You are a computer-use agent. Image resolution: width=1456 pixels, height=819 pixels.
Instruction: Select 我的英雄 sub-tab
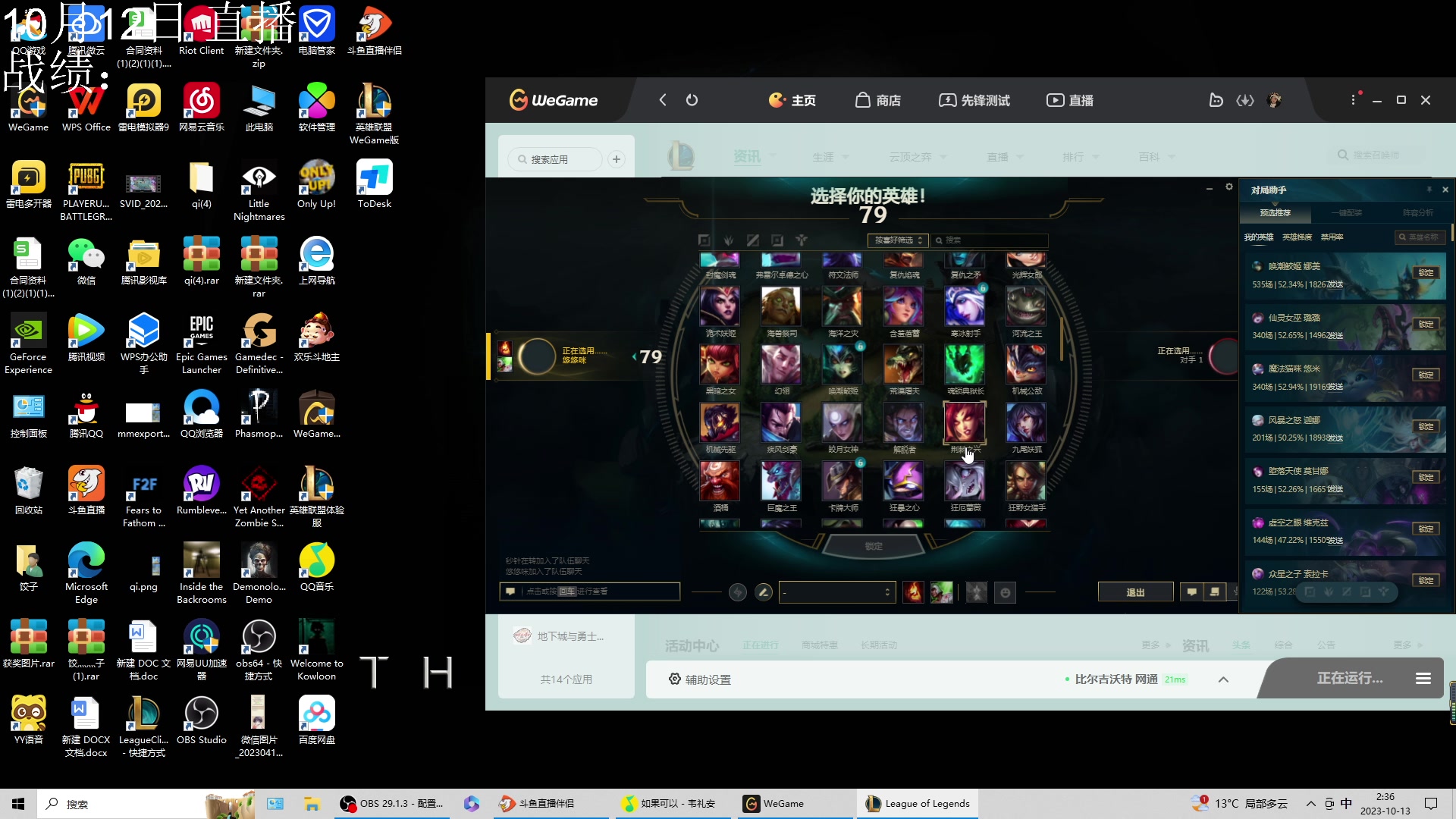pos(1259,237)
